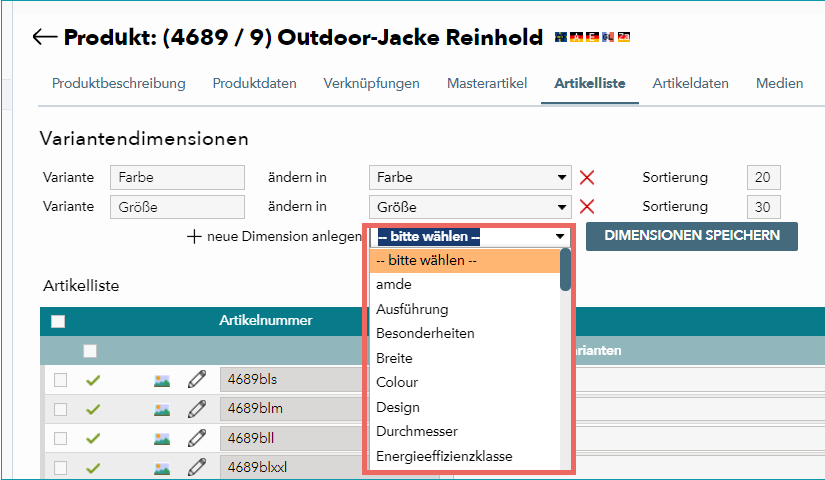Image resolution: width=825 pixels, height=480 pixels.
Task: Click article number field 4689bll
Action: pyautogui.click(x=291, y=438)
